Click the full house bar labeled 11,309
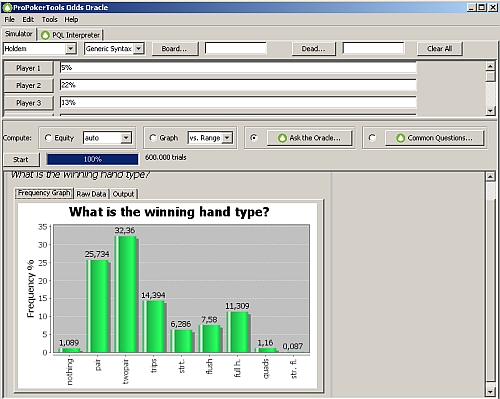Screen dimensions: 500x399 click(x=238, y=332)
